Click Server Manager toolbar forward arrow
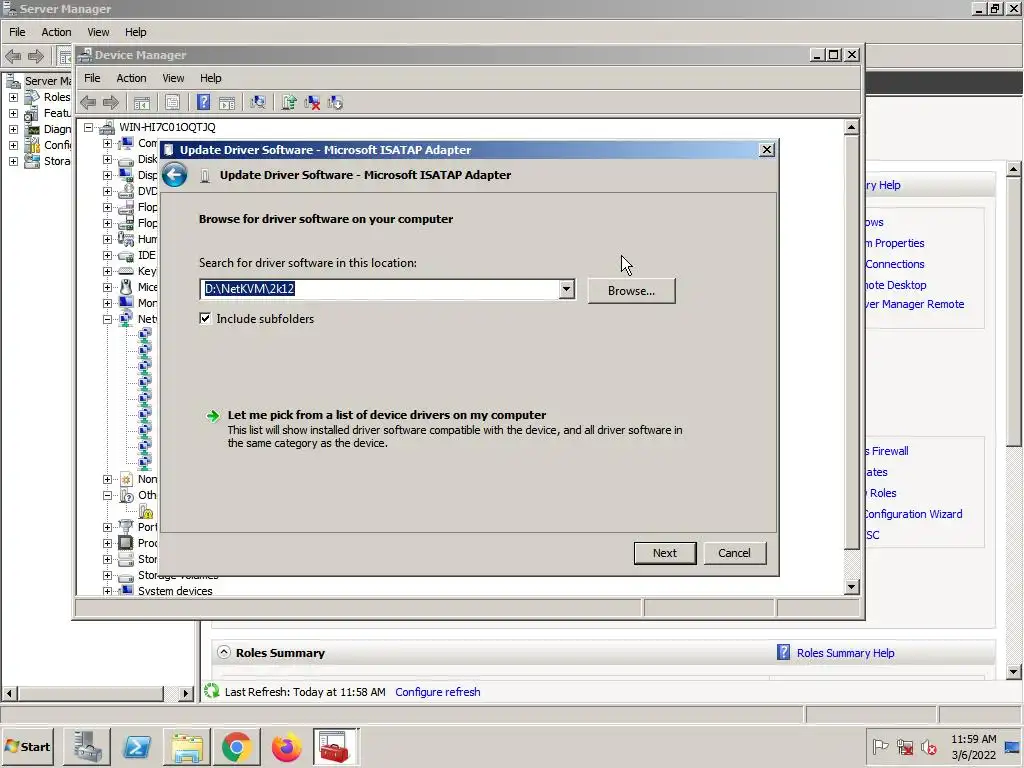 36,57
